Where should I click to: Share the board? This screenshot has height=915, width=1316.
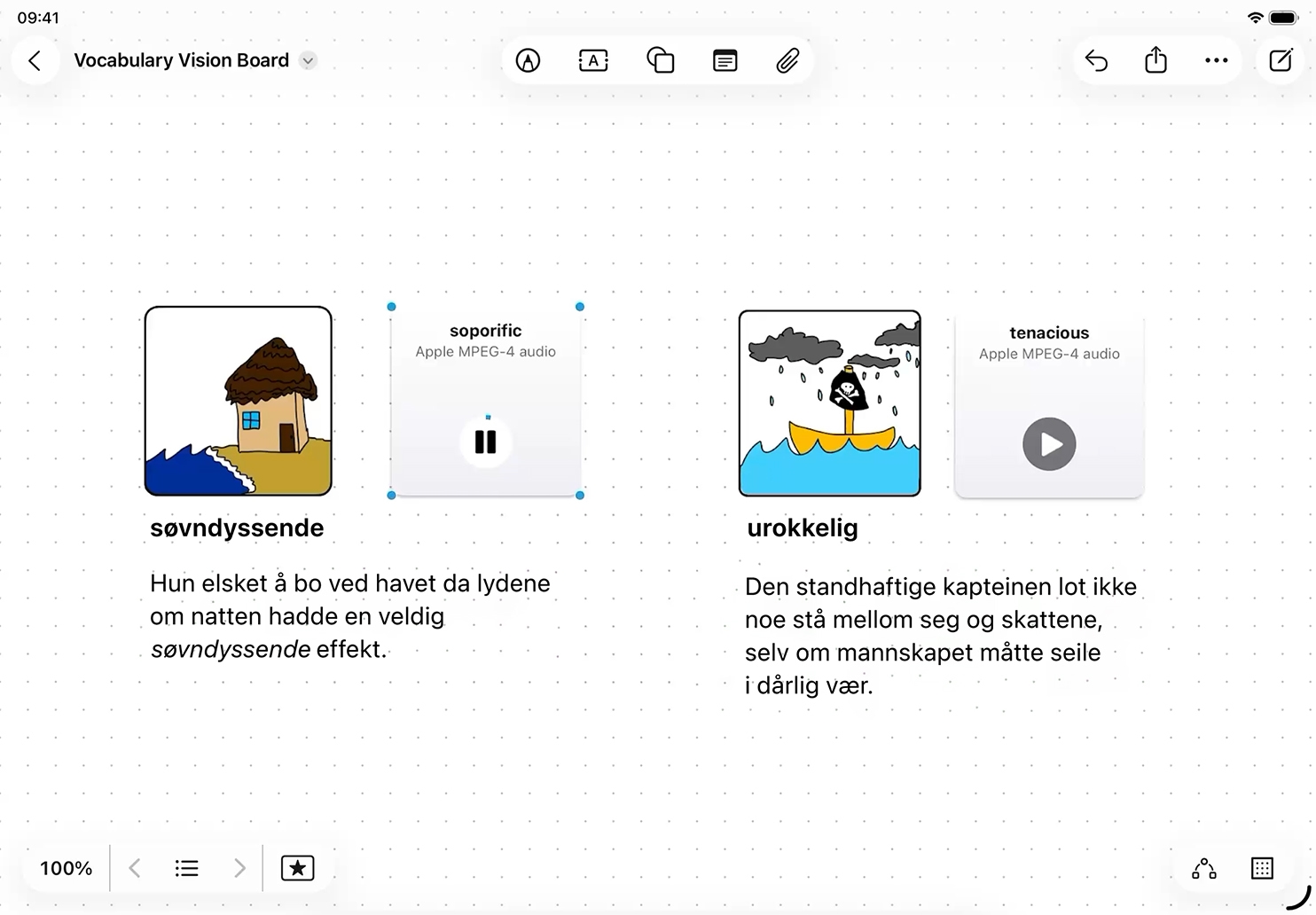pos(1155,60)
